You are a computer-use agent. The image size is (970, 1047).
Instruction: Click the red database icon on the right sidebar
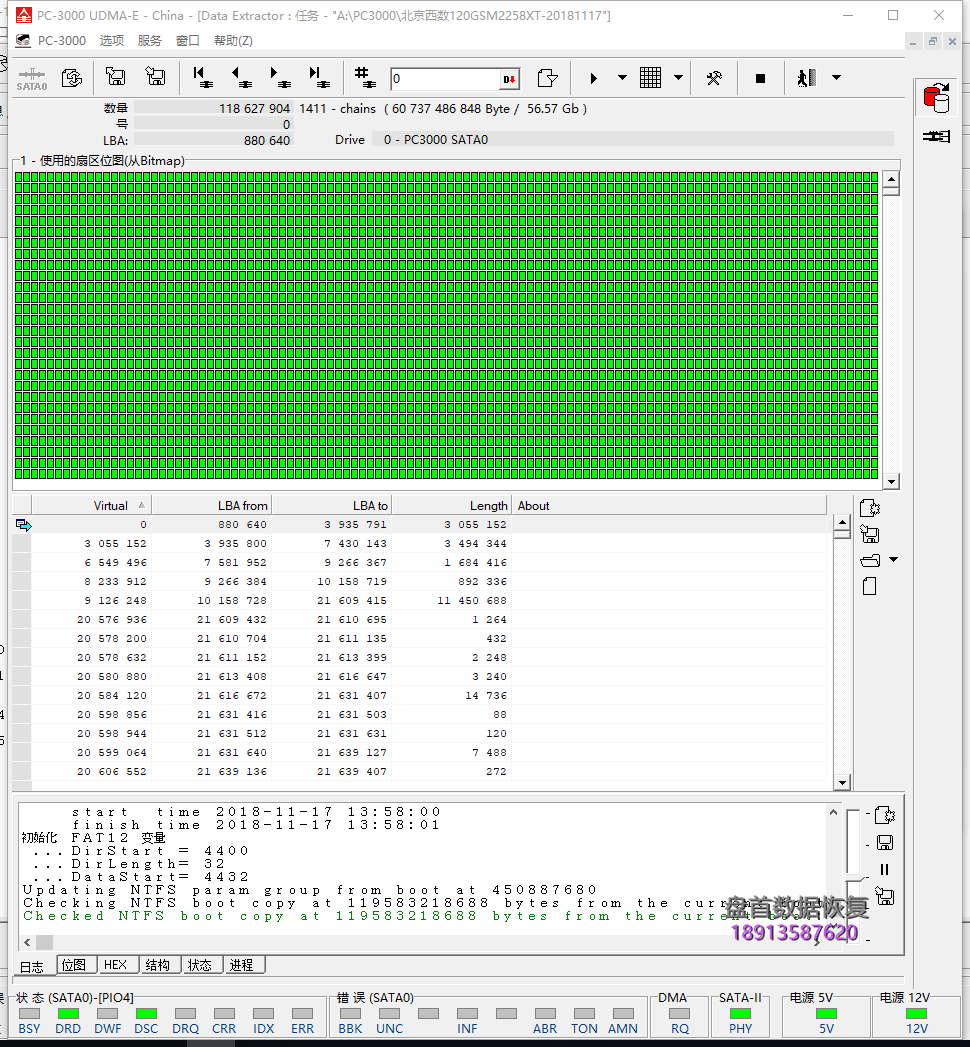coord(936,98)
